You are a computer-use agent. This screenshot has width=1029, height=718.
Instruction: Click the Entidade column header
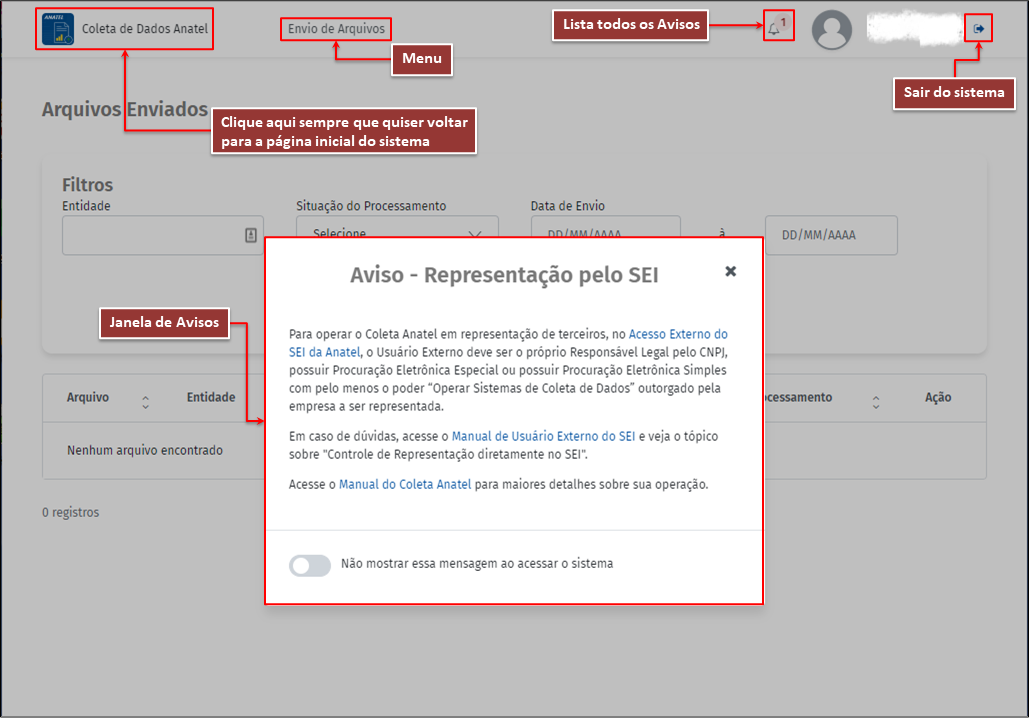tap(211, 397)
